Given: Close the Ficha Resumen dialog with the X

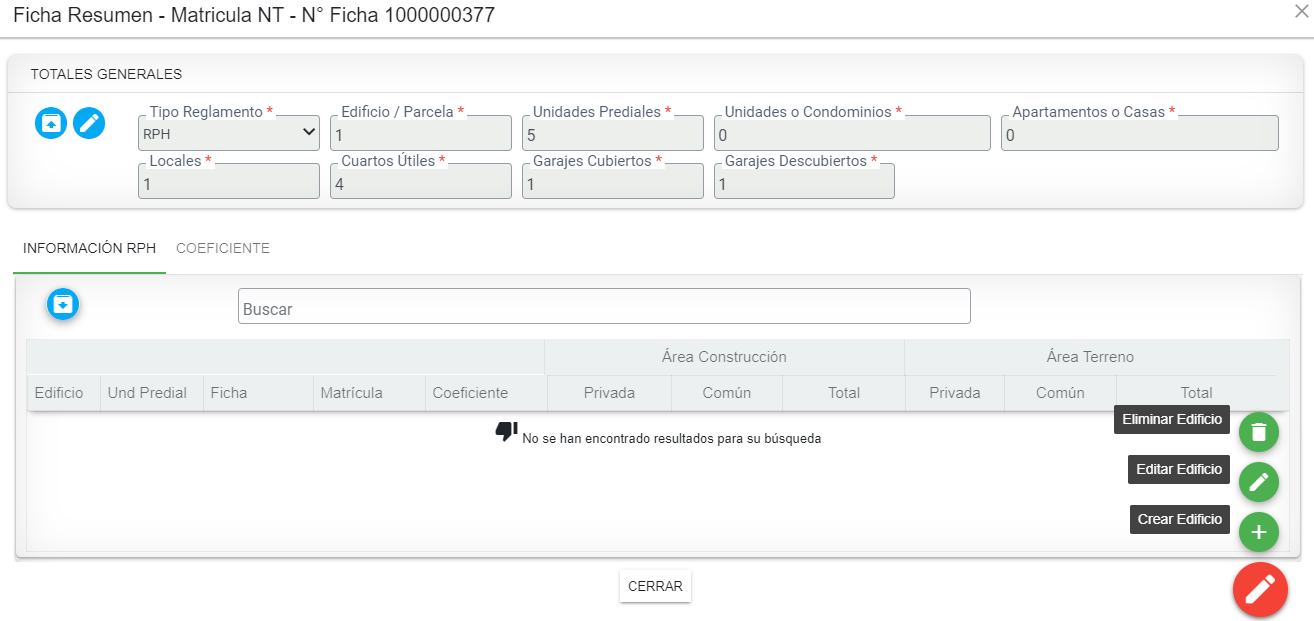Looking at the screenshot, I should pyautogui.click(x=1301, y=11).
